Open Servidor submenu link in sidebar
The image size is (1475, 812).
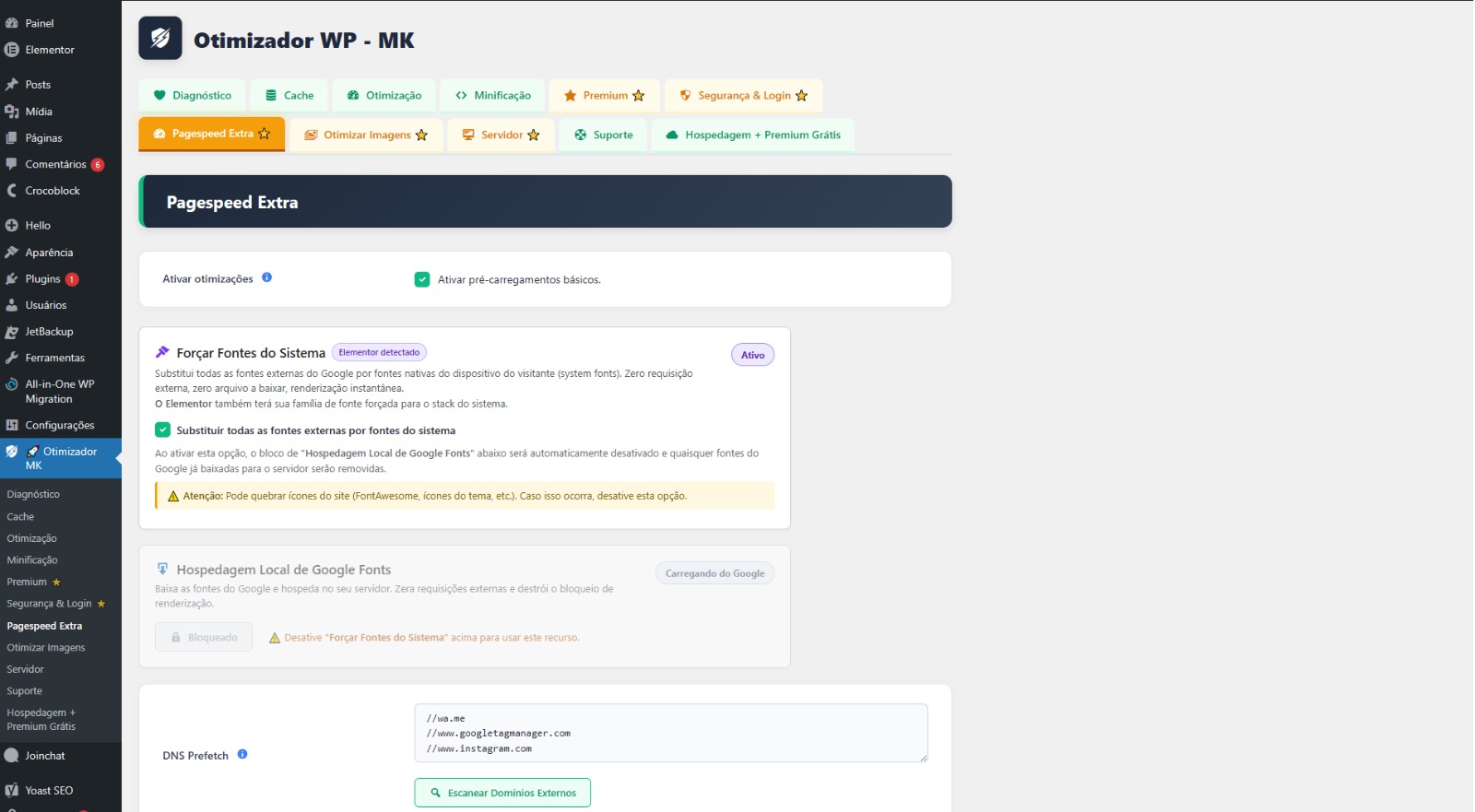pyautogui.click(x=25, y=669)
